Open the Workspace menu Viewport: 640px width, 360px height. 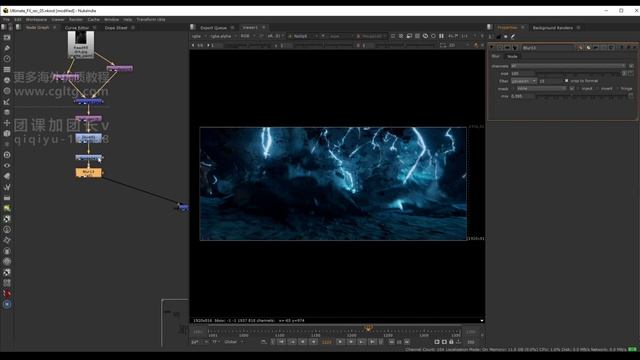tap(36, 20)
